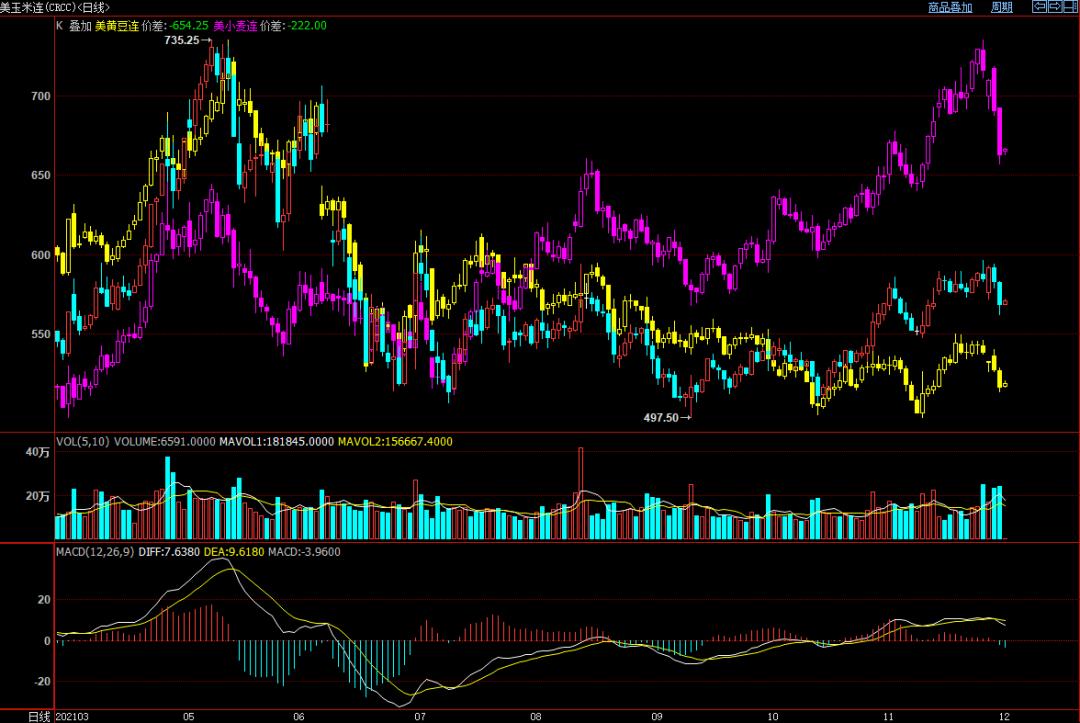
Task: Click the 09 month marker on time axis
Action: coord(657,717)
